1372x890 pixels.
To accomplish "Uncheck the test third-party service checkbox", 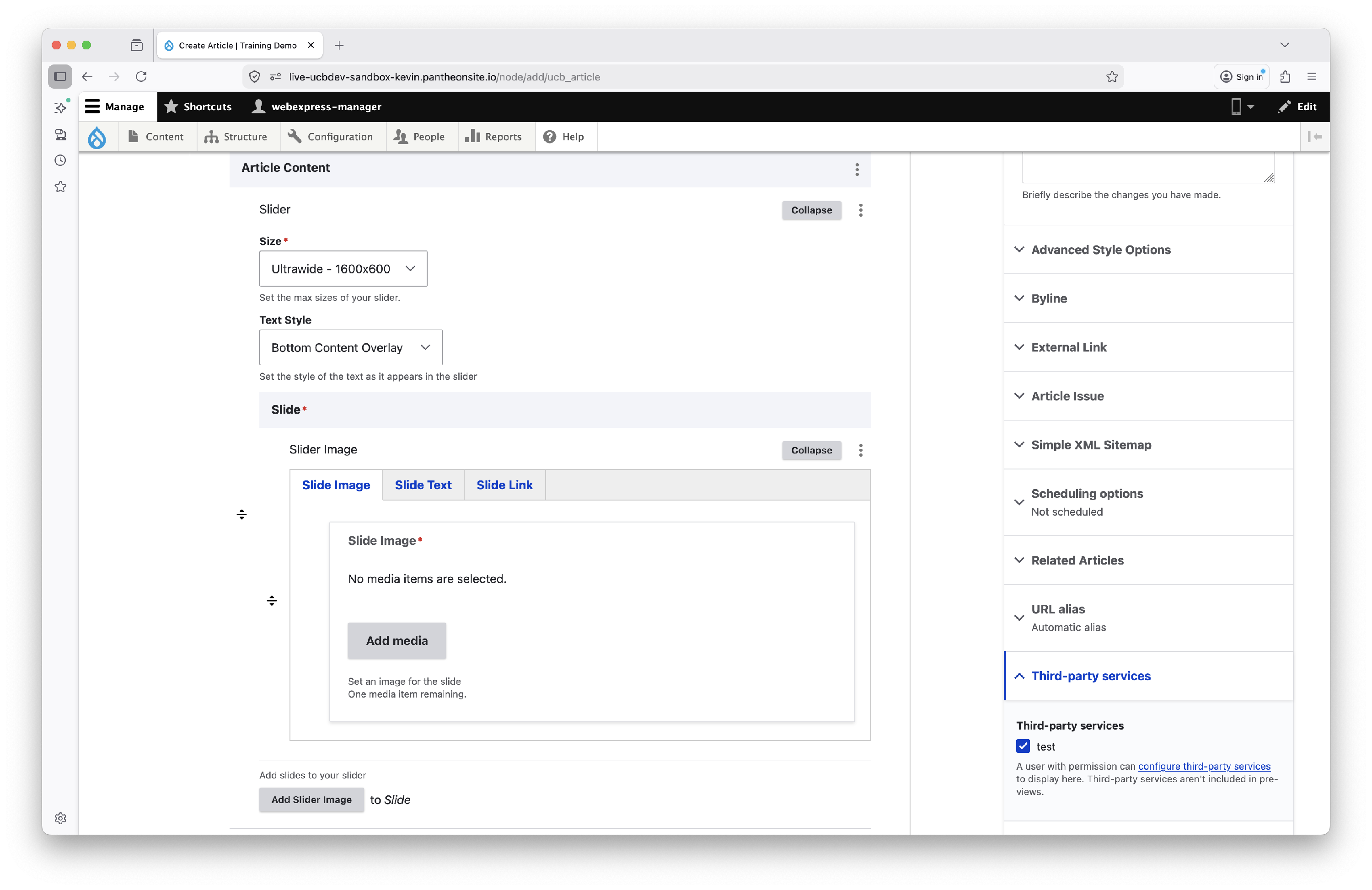I will point(1023,746).
